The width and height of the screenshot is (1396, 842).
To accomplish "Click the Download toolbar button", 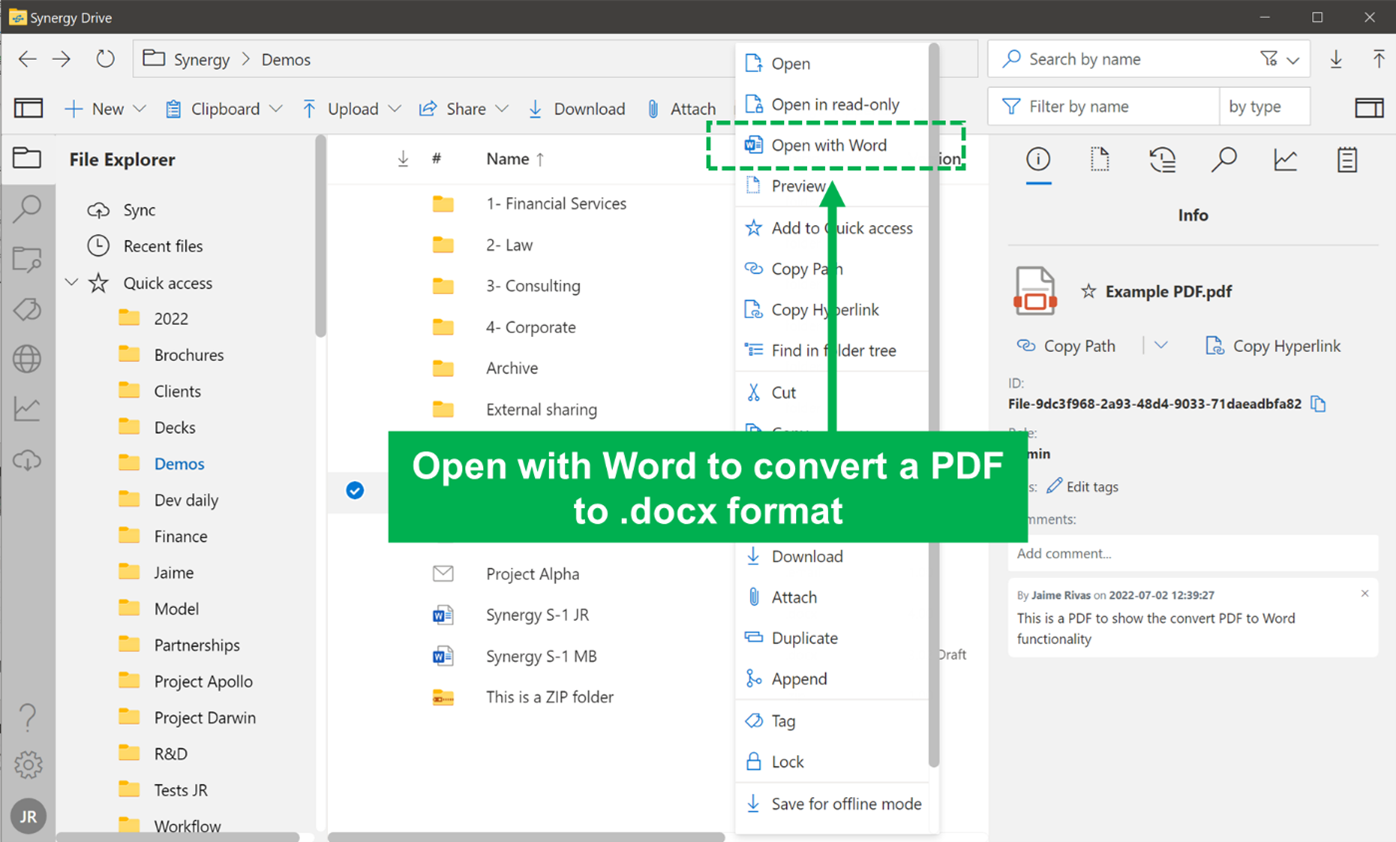I will pyautogui.click(x=576, y=109).
